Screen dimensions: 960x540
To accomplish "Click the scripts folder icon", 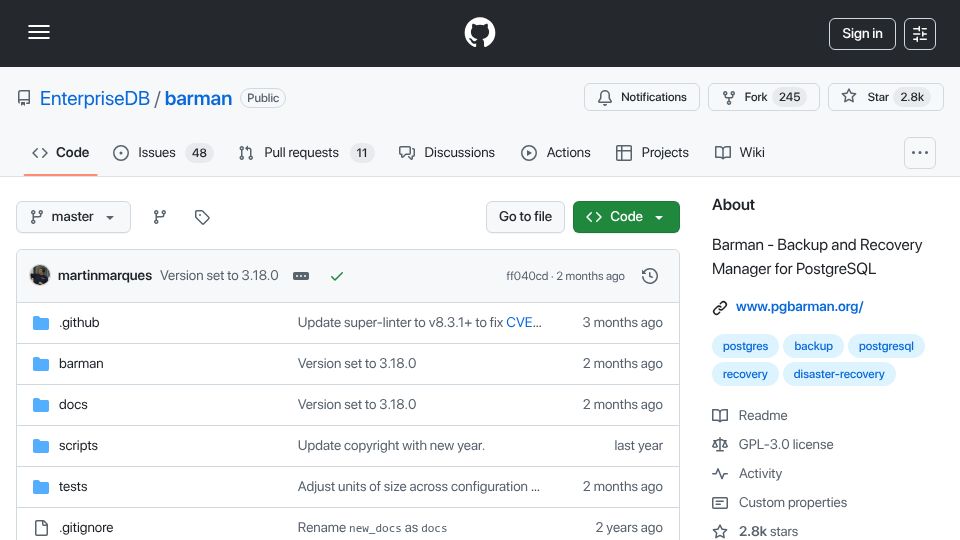I will (x=41, y=446).
